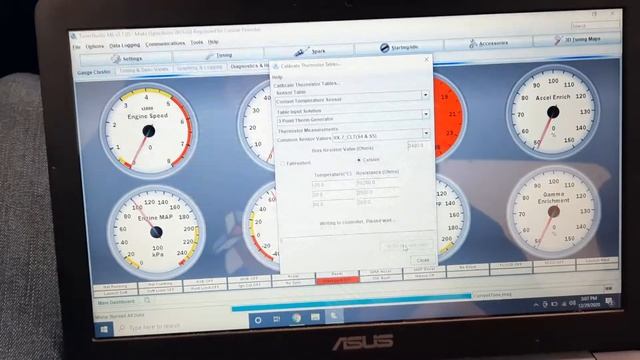
Task: Open Cortana circle icon on taskbar
Action: [258, 320]
